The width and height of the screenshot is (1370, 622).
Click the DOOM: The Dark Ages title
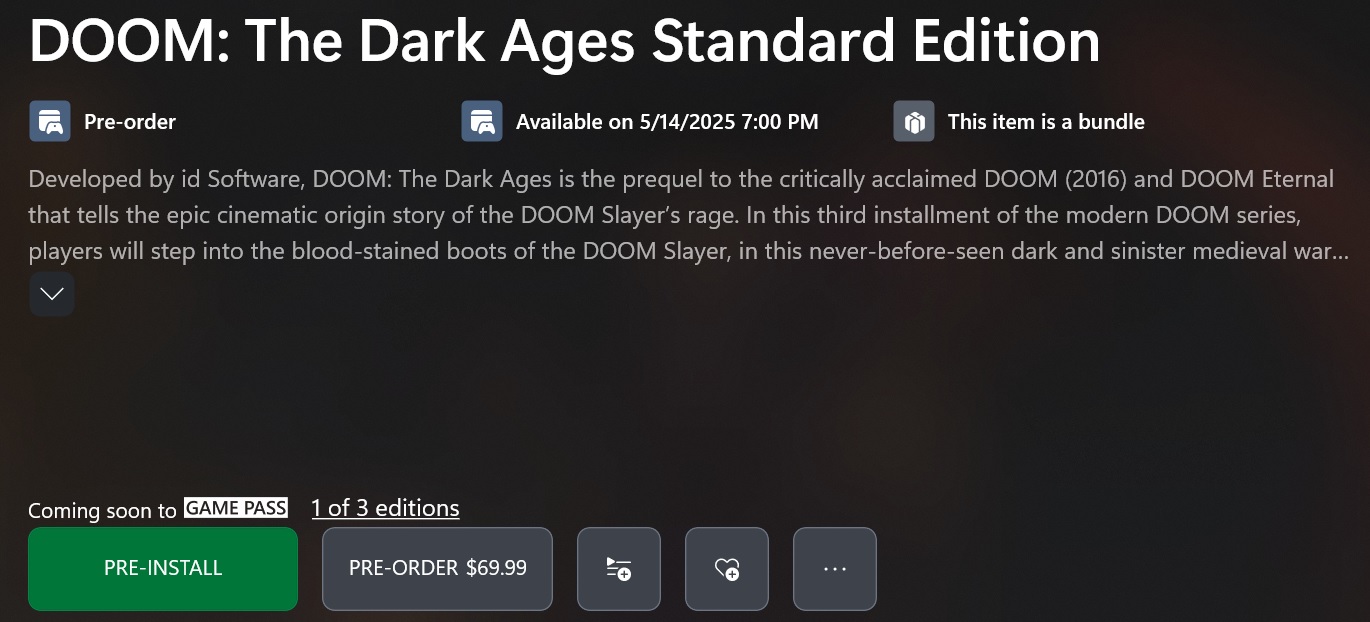[564, 41]
